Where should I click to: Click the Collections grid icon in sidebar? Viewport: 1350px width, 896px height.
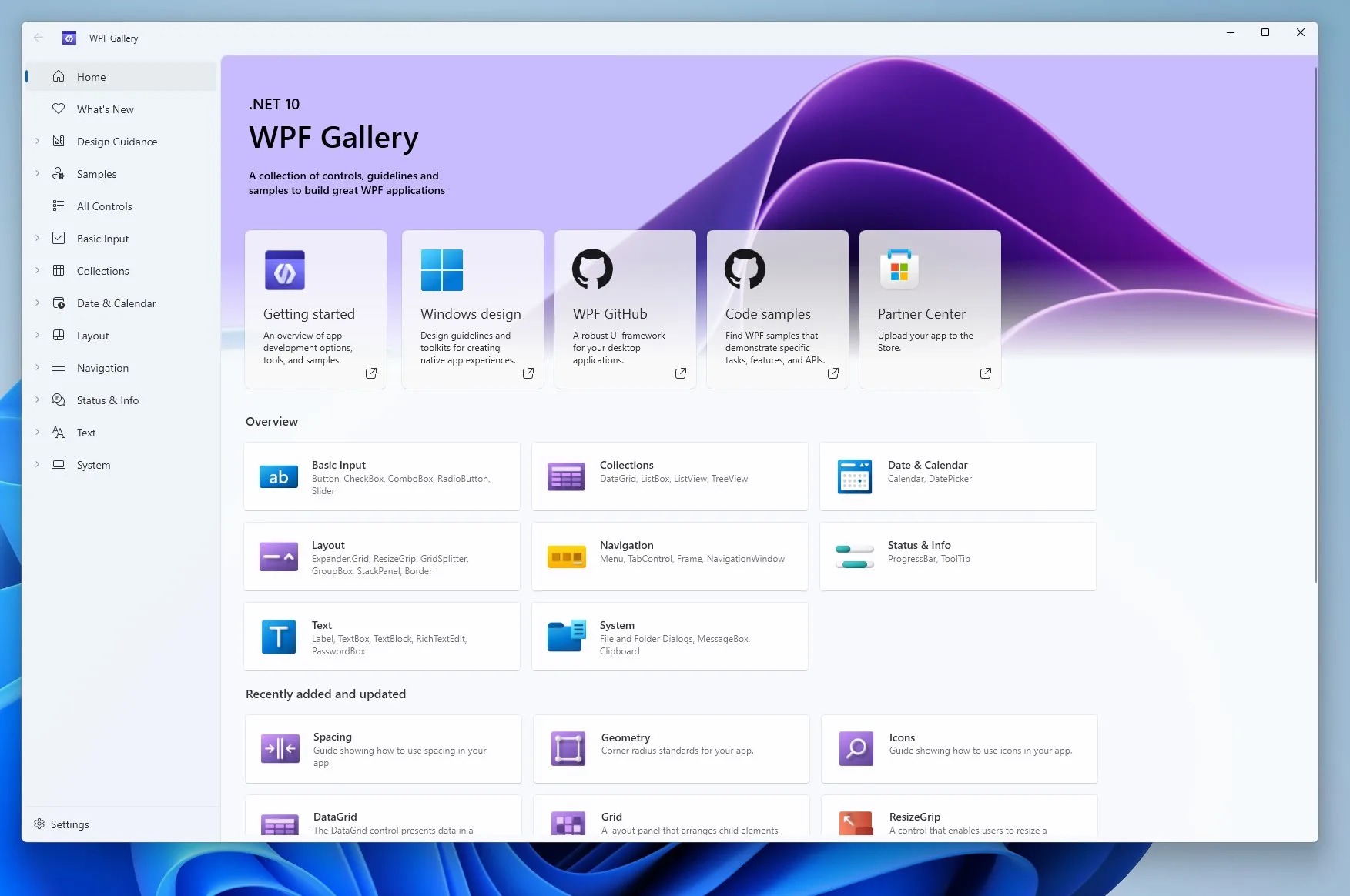(59, 270)
